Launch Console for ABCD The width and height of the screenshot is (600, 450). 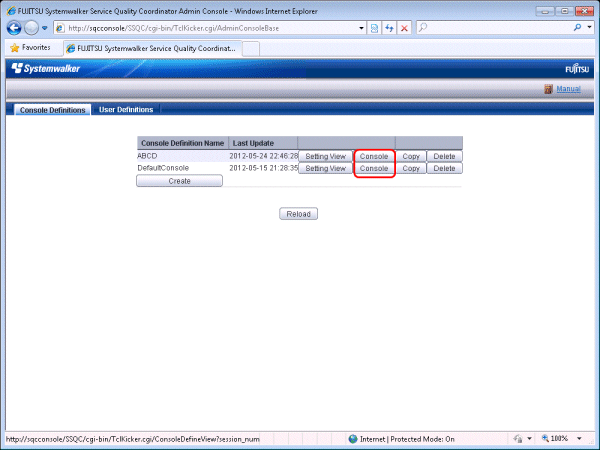click(374, 157)
